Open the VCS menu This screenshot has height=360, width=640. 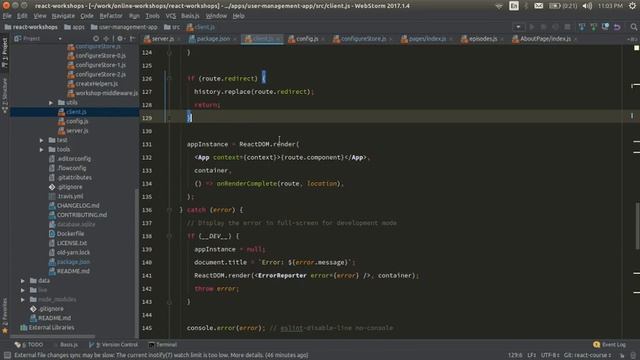[171, 16]
